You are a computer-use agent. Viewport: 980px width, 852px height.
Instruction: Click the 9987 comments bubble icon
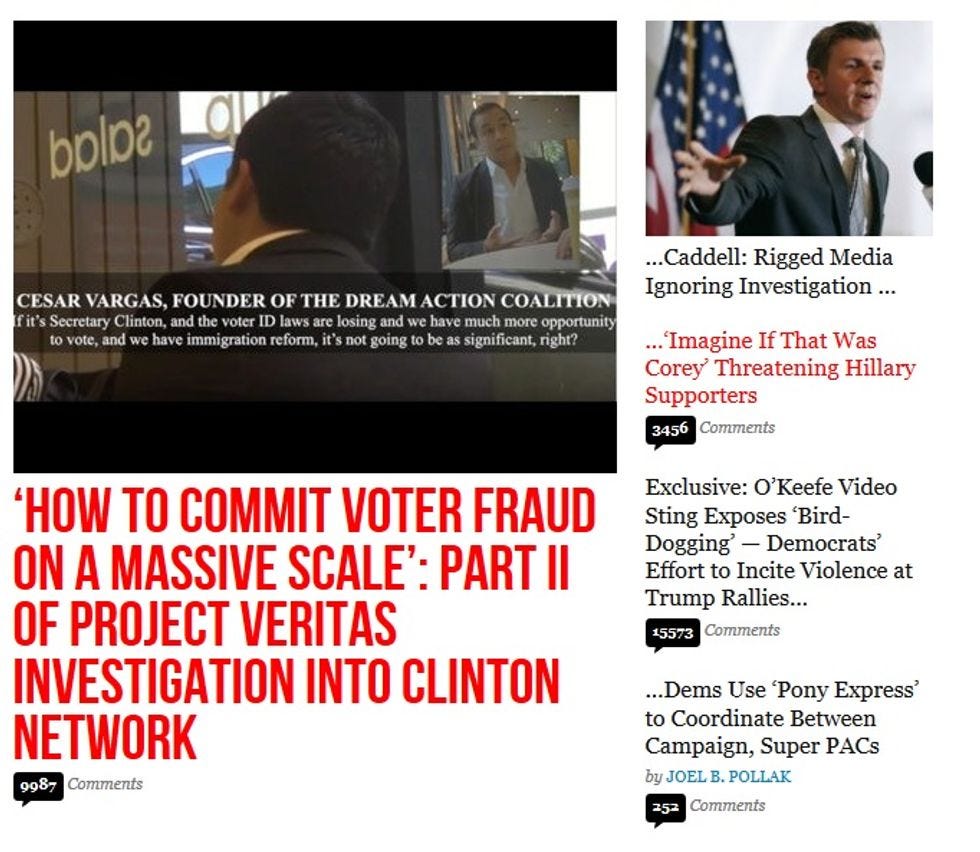tap(38, 787)
